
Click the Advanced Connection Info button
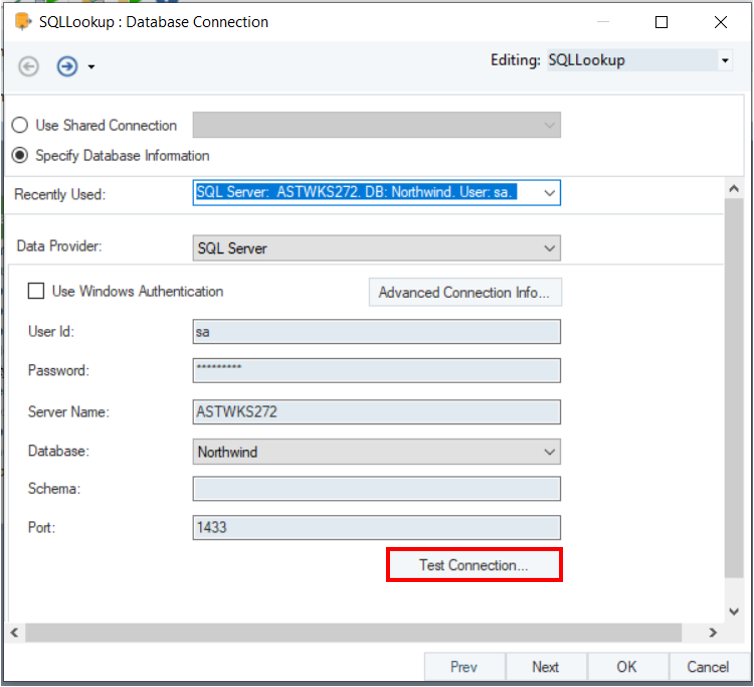click(x=465, y=292)
